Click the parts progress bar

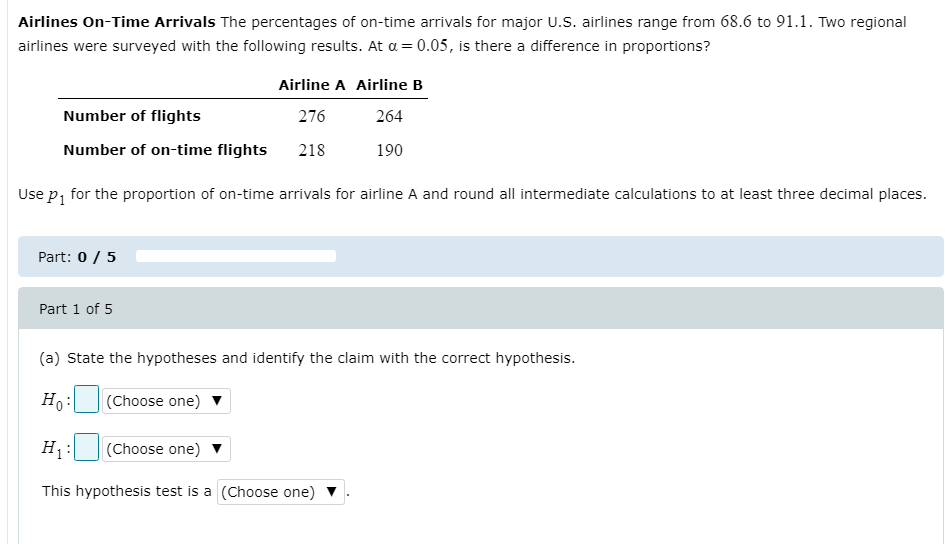(236, 256)
